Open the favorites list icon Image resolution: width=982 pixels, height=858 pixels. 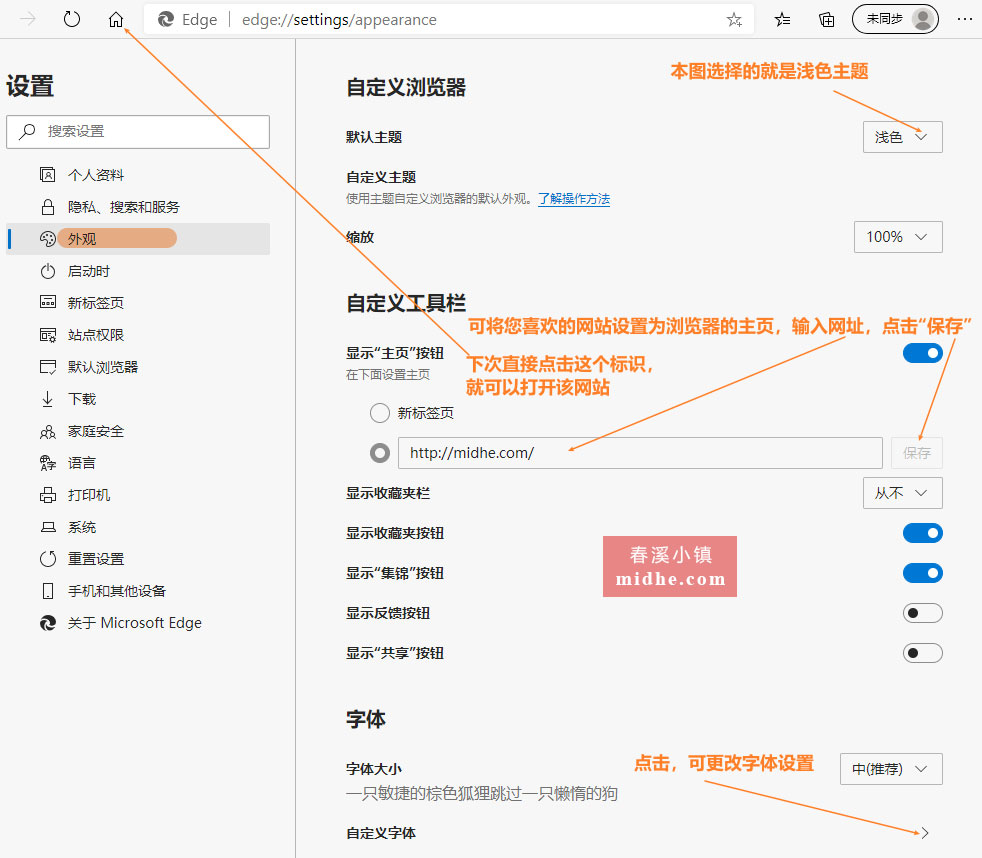[x=782, y=20]
